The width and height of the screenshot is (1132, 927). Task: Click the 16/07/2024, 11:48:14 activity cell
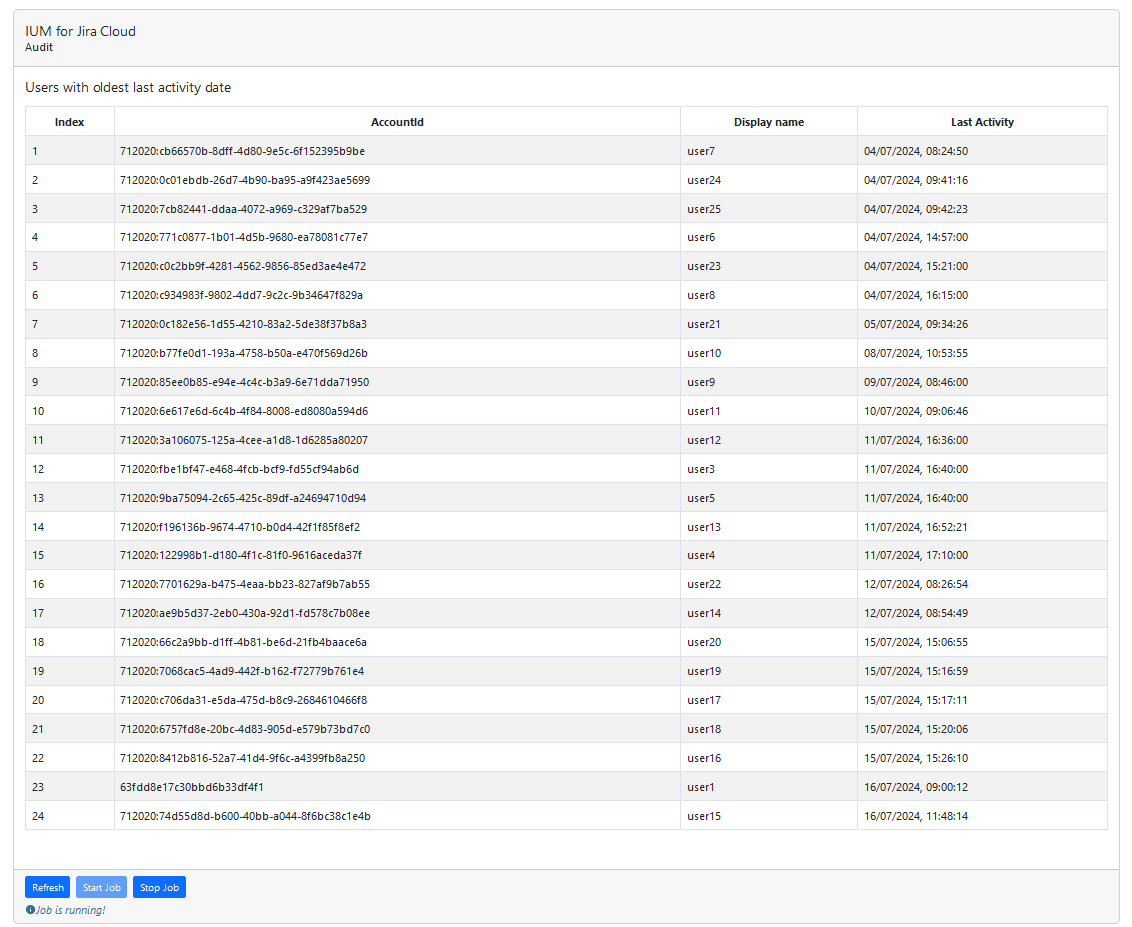[915, 816]
